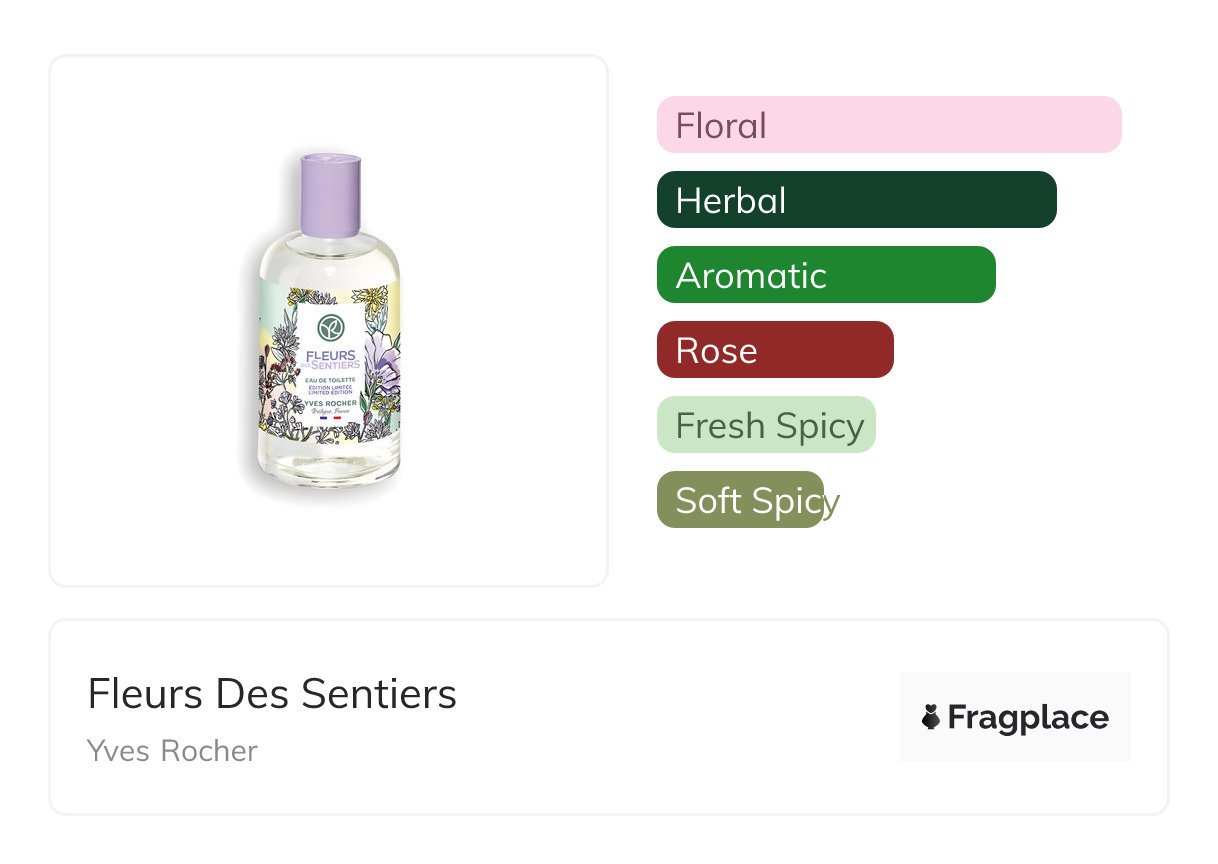Screen dimensions: 1218x864
Task: Click the purple bottle cap
Action: tap(330, 195)
